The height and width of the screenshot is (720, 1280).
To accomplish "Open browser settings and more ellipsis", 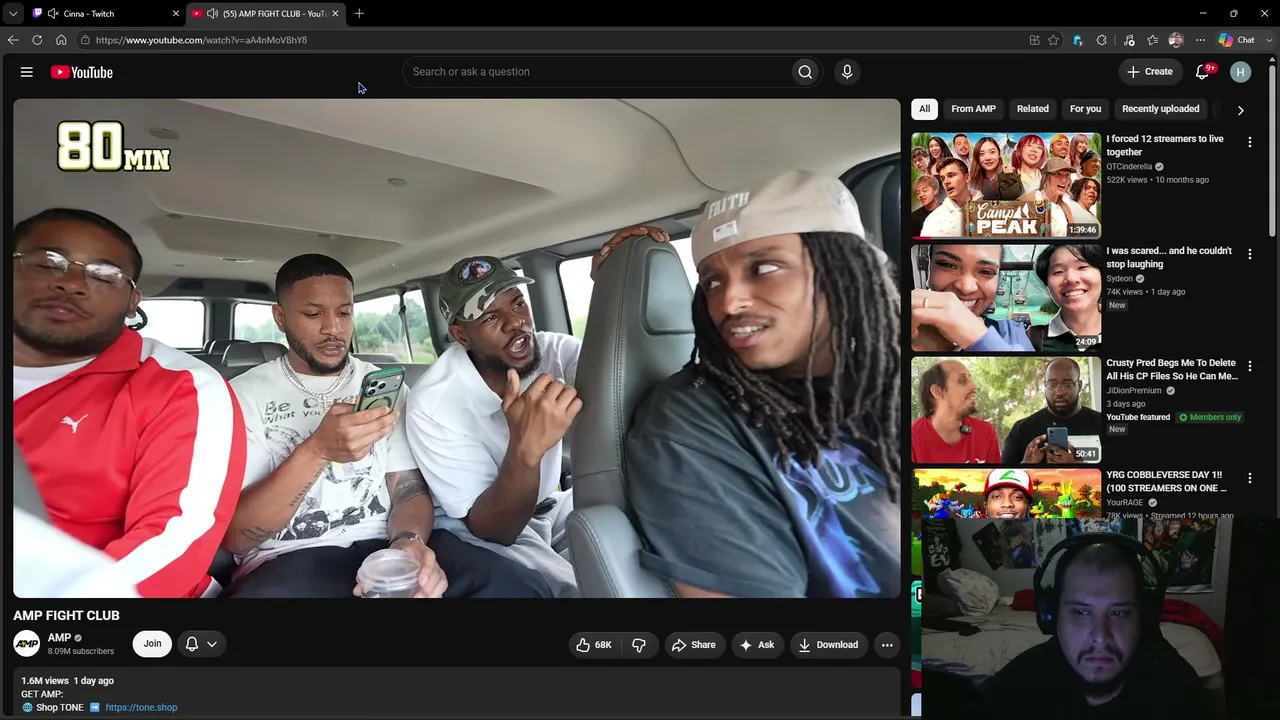I will tap(1200, 40).
